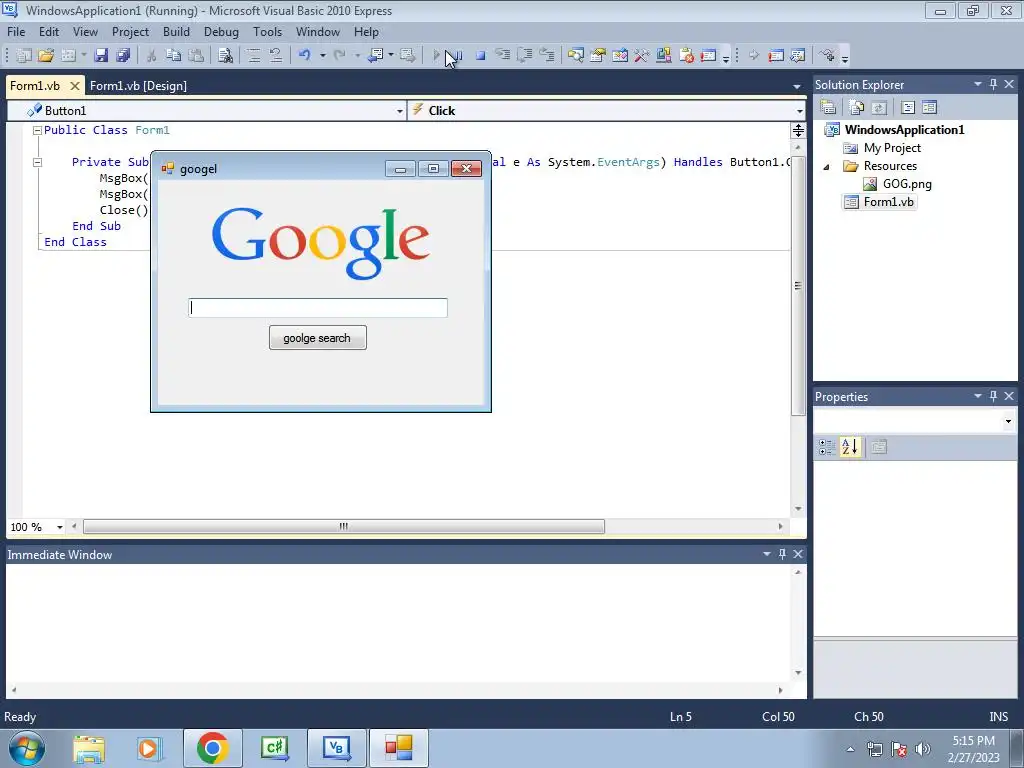Uncomment the selected lines icon

click(x=276, y=56)
